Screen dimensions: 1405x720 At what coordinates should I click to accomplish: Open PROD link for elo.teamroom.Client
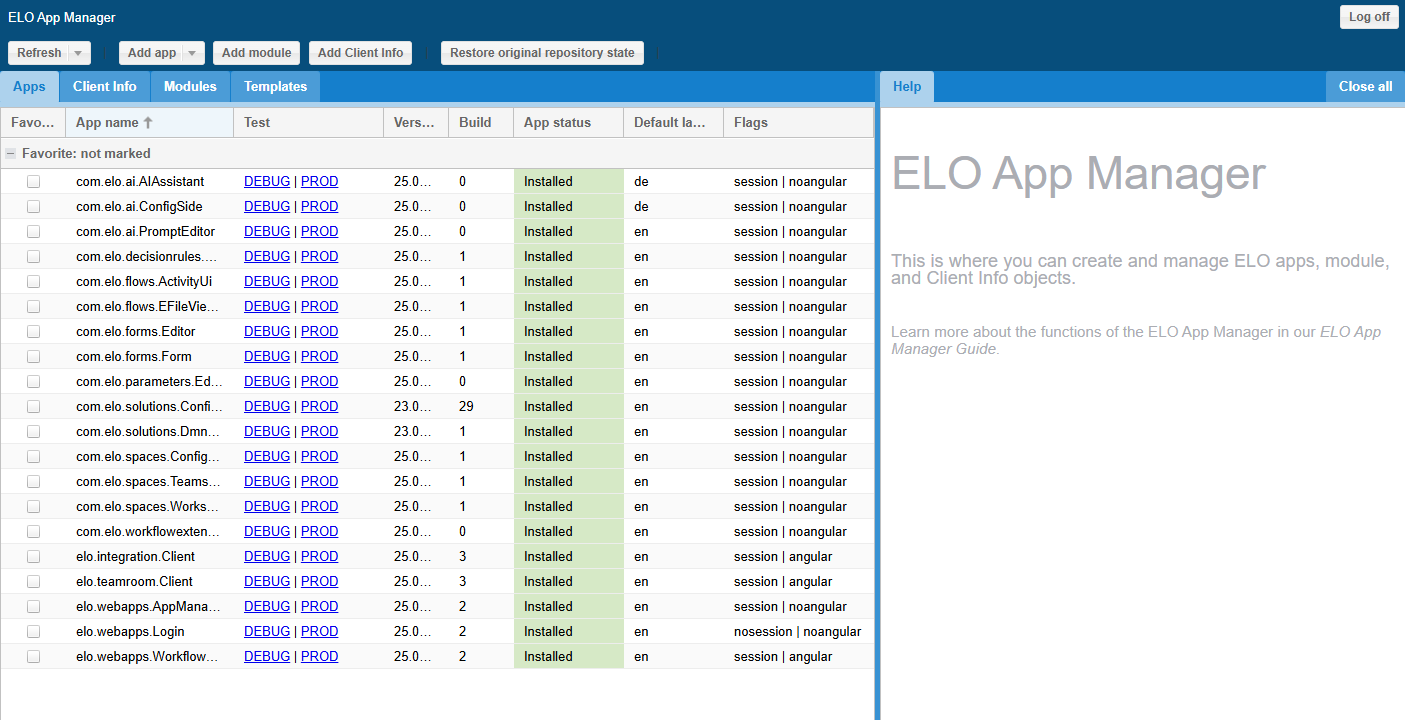(320, 582)
